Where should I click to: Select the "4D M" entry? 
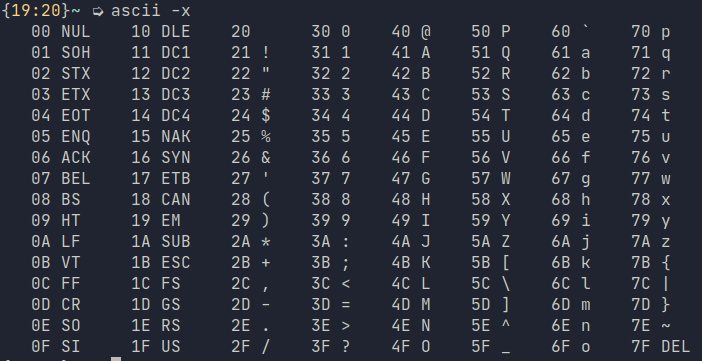pyautogui.click(x=411, y=305)
